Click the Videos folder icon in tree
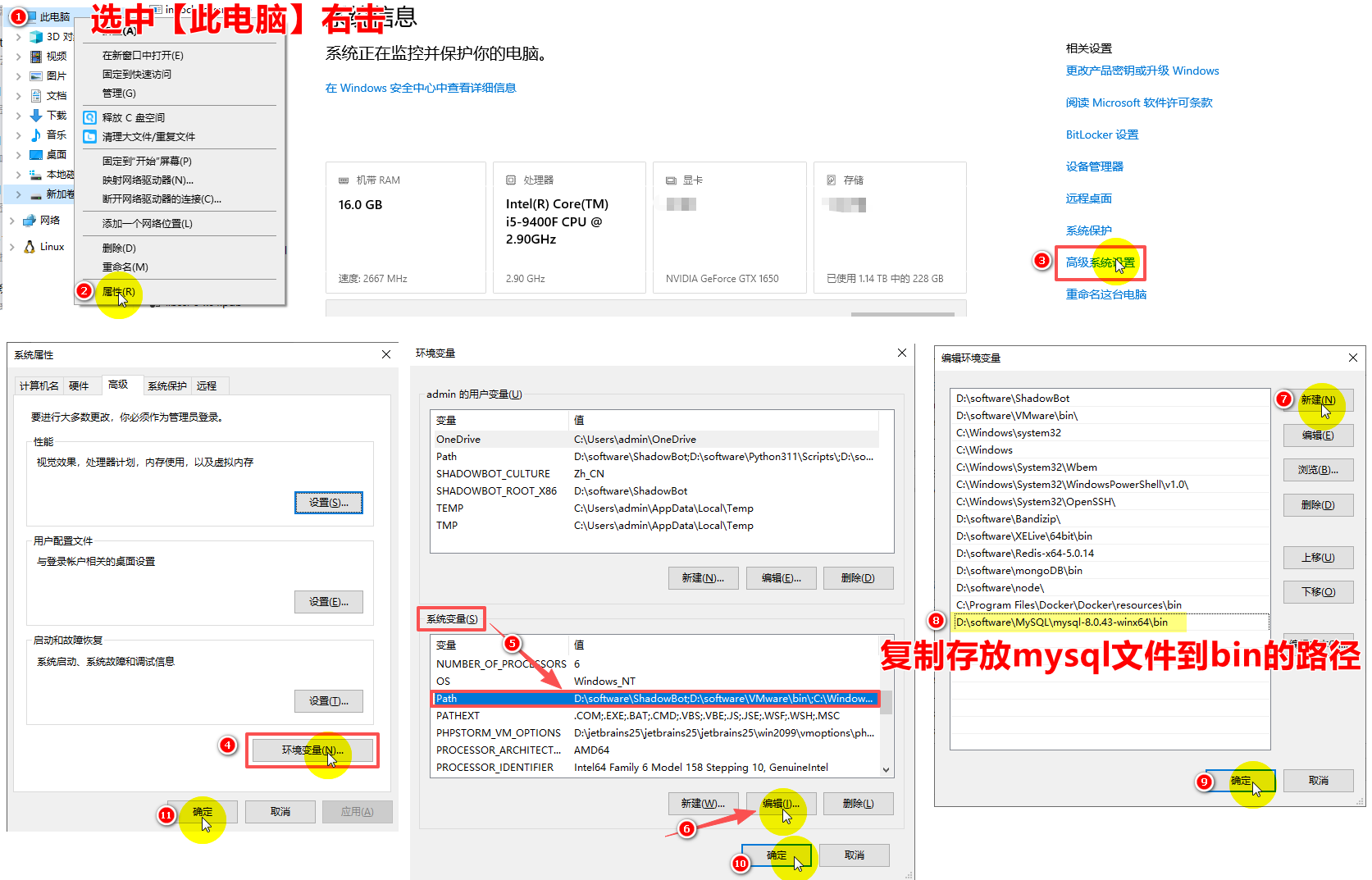The height and width of the screenshot is (880, 1372). pyautogui.click(x=36, y=57)
